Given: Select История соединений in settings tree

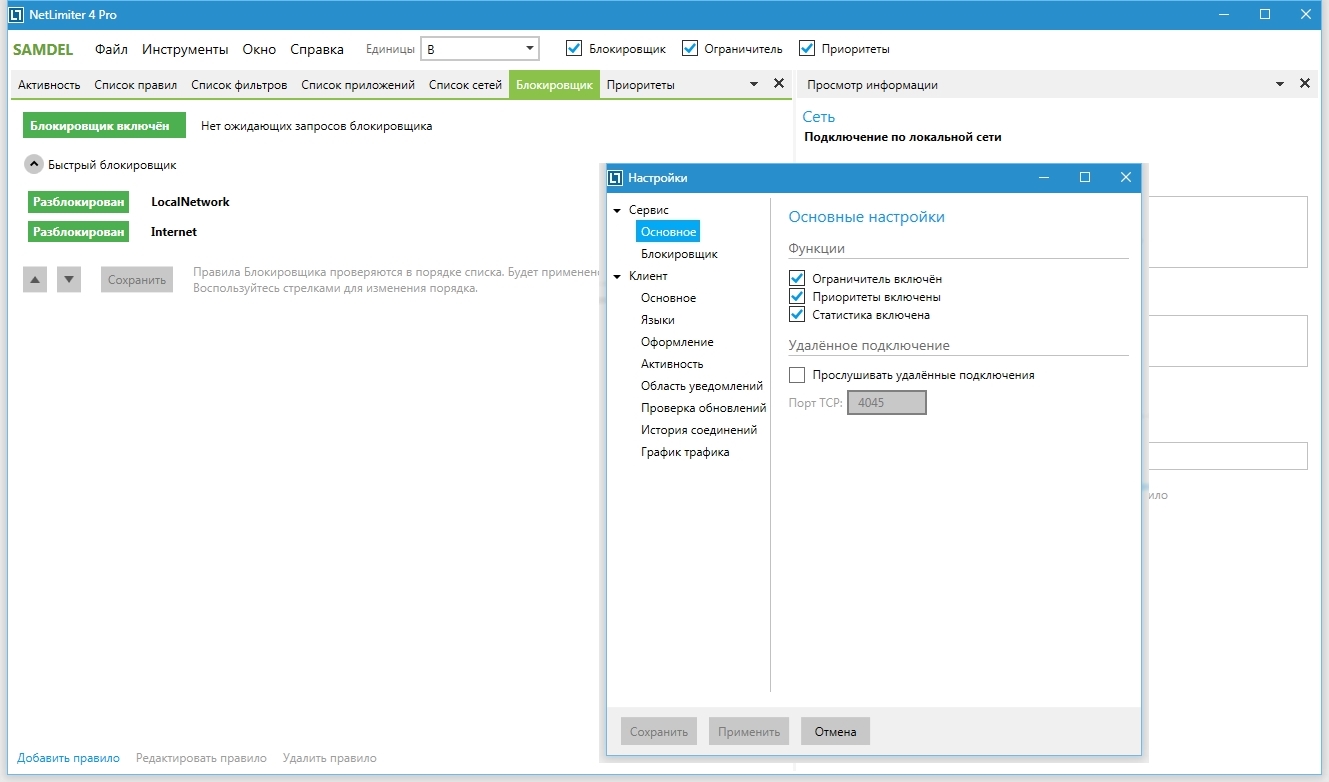Looking at the screenshot, I should (x=699, y=430).
